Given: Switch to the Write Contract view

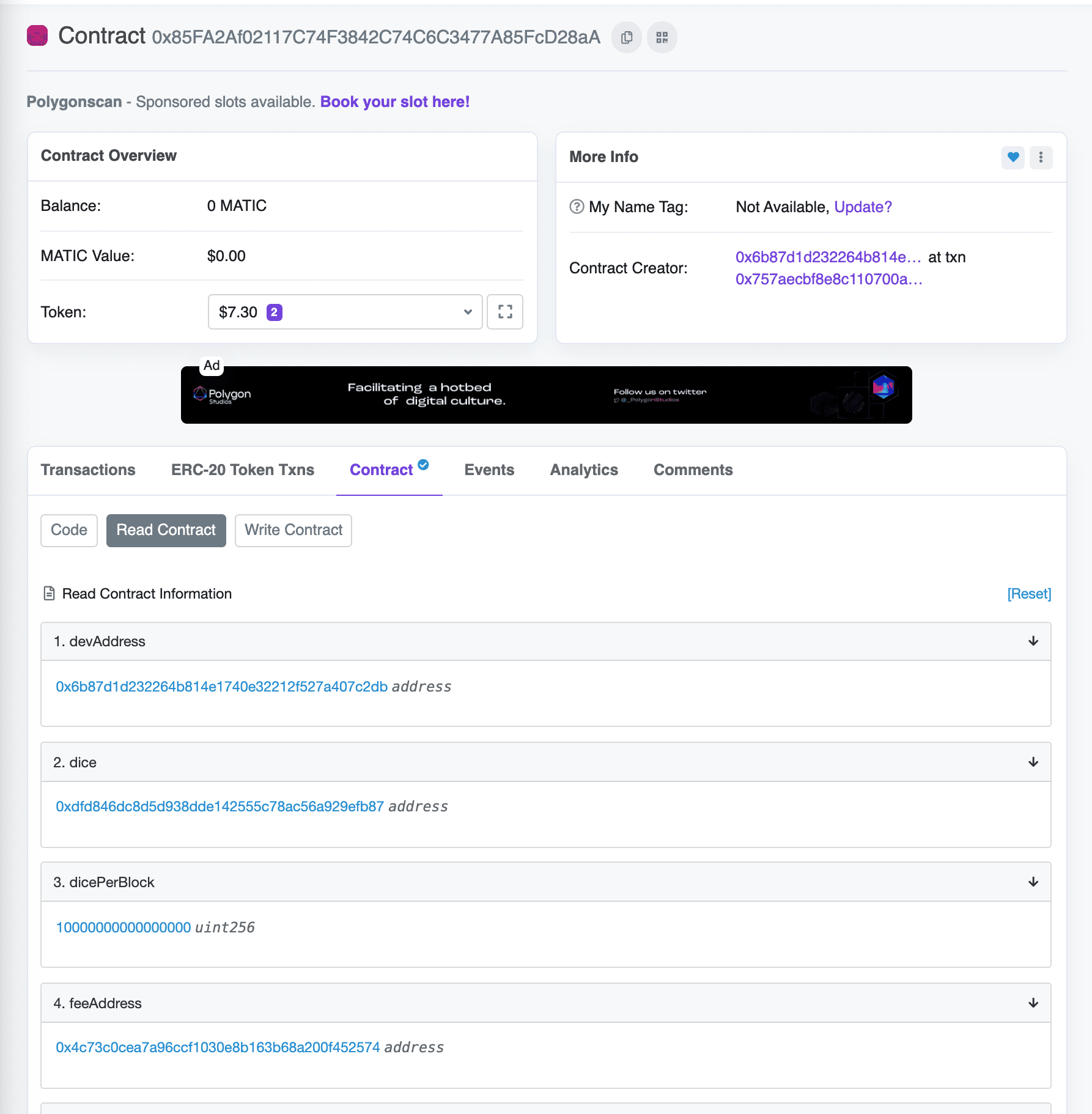Looking at the screenshot, I should point(293,530).
